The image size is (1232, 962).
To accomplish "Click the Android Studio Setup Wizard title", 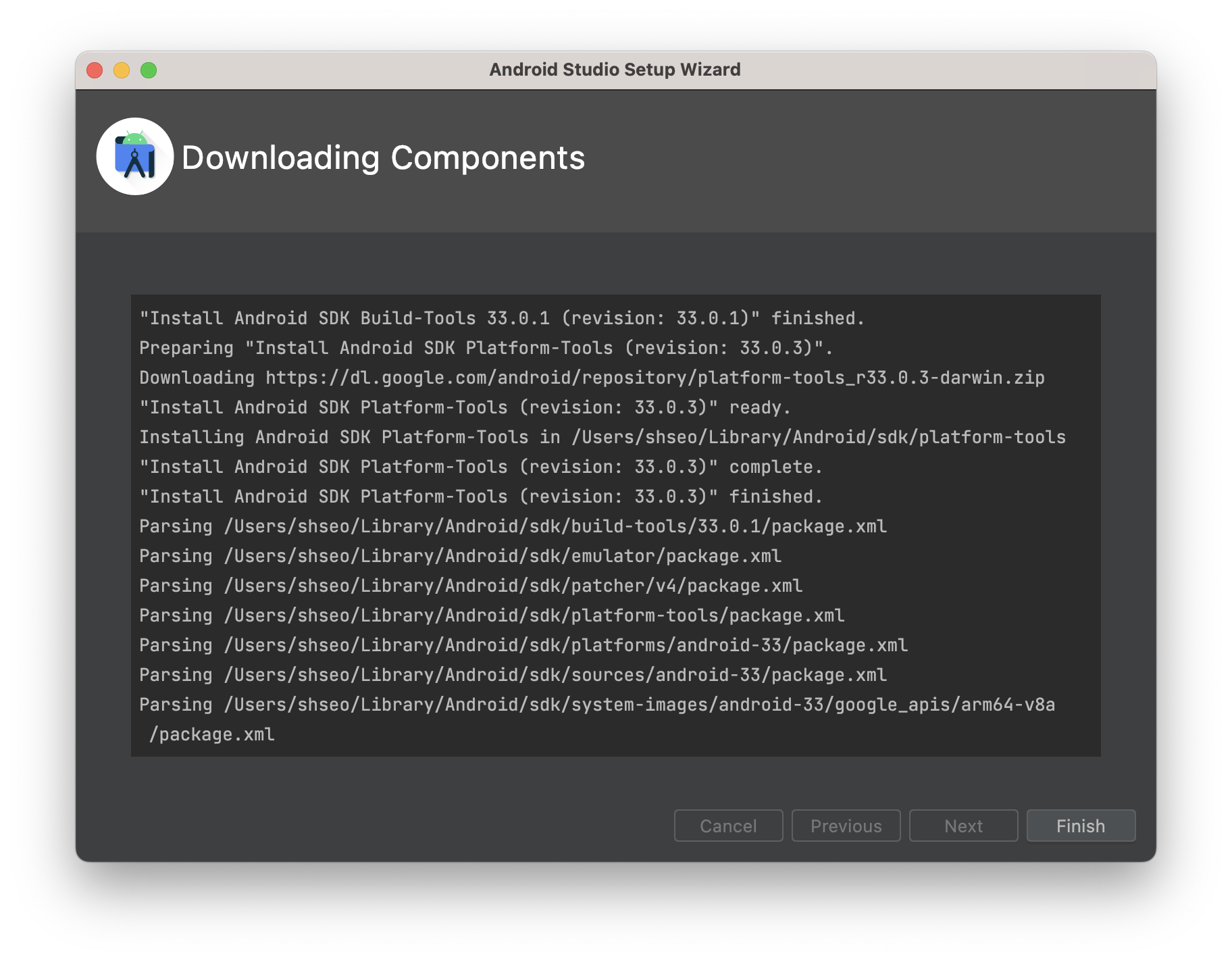I will pos(615,70).
